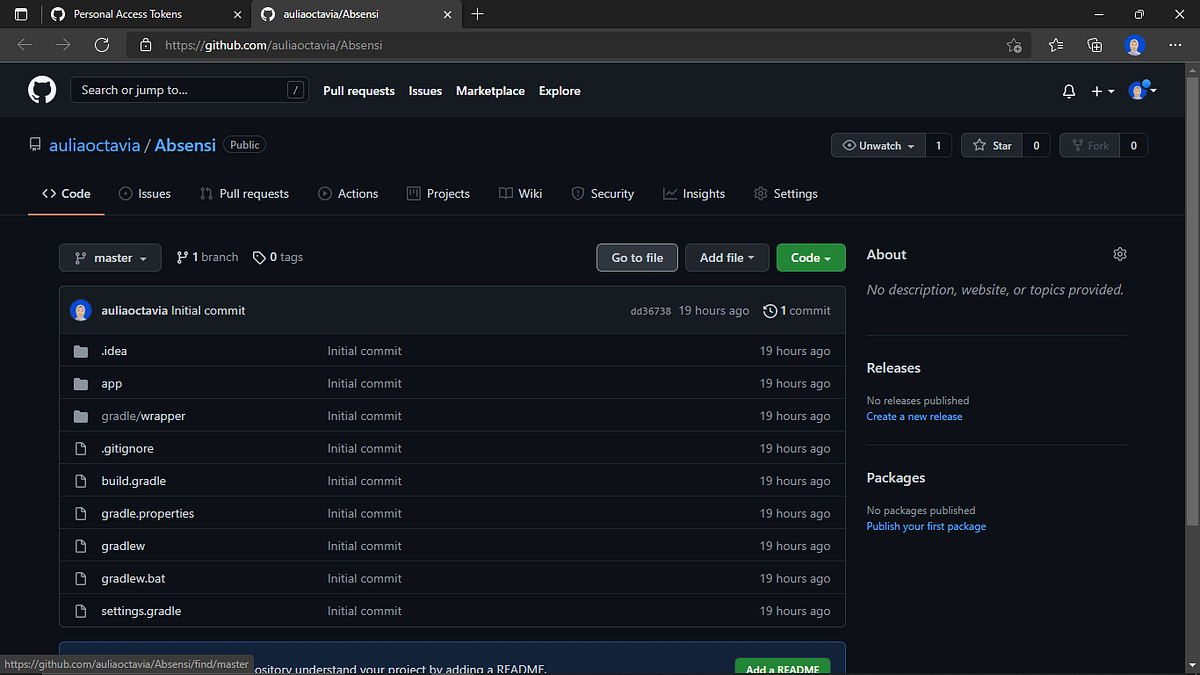This screenshot has height=675, width=1200.
Task: Fork the Absensi repository
Action: pyautogui.click(x=1089, y=145)
